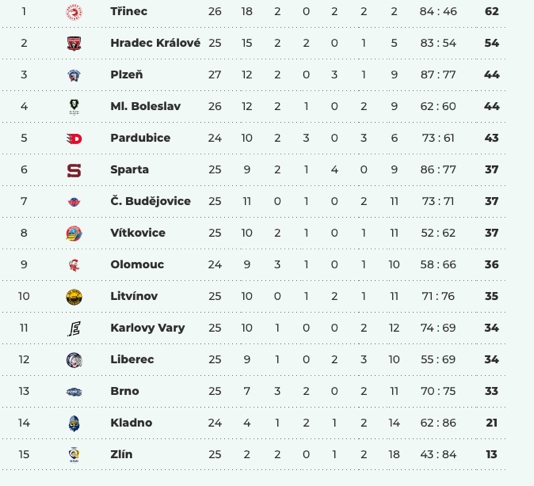
Task: Open the Vítkovice team logo
Action: point(74,233)
